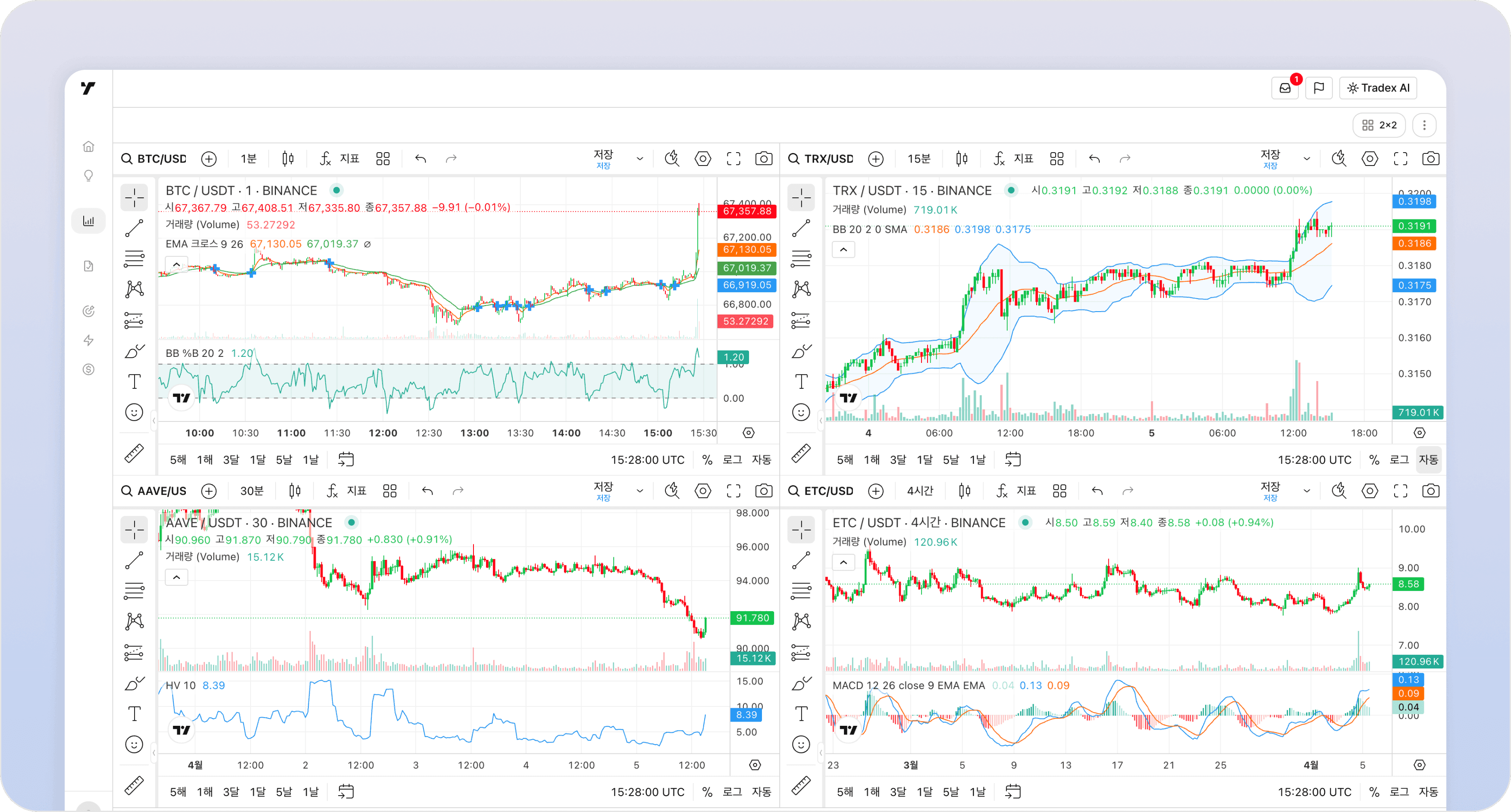Collapse indicator legend on AAVE chart
The height and width of the screenshot is (812, 1511).
point(176,578)
